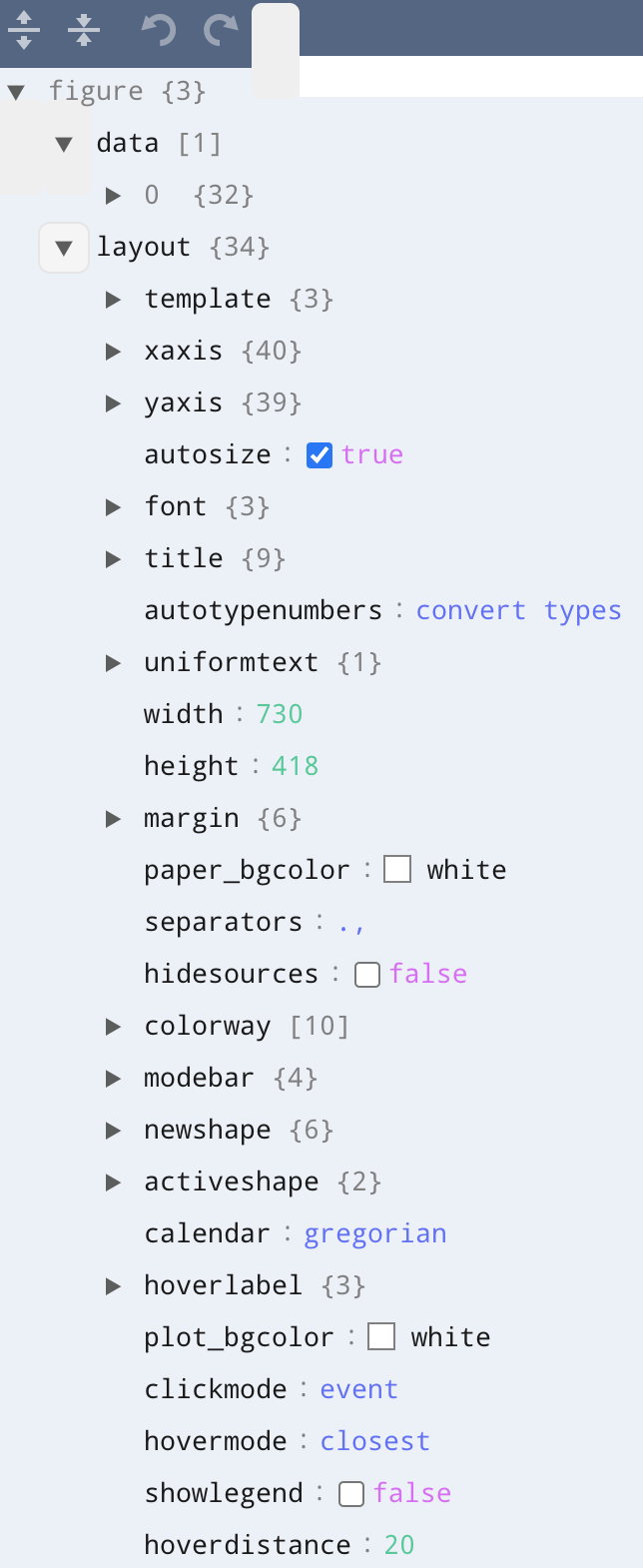Screen dimensions: 643x1568
Task: Enable the showlegend checkbox
Action: [351, 1494]
